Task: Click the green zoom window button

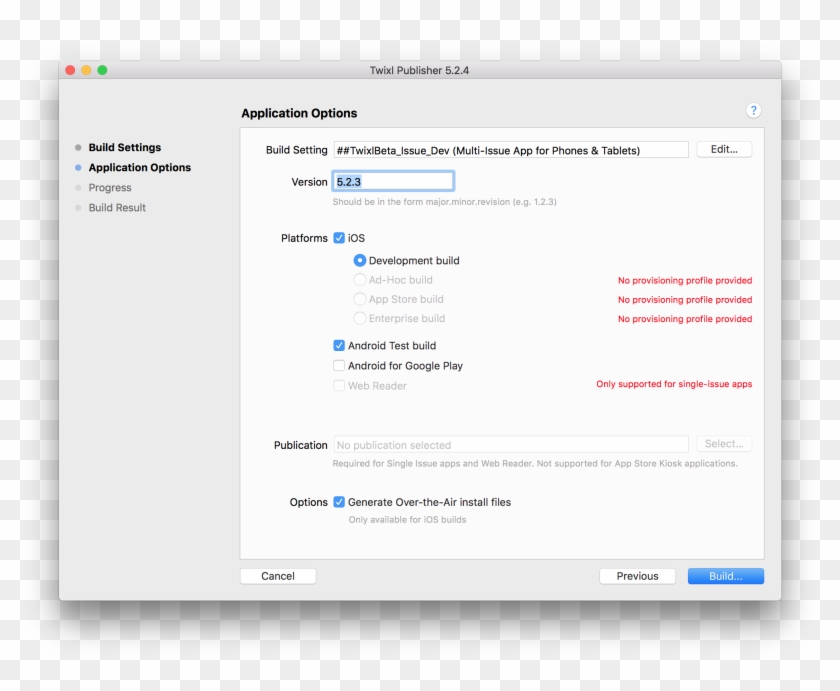Action: (x=102, y=70)
